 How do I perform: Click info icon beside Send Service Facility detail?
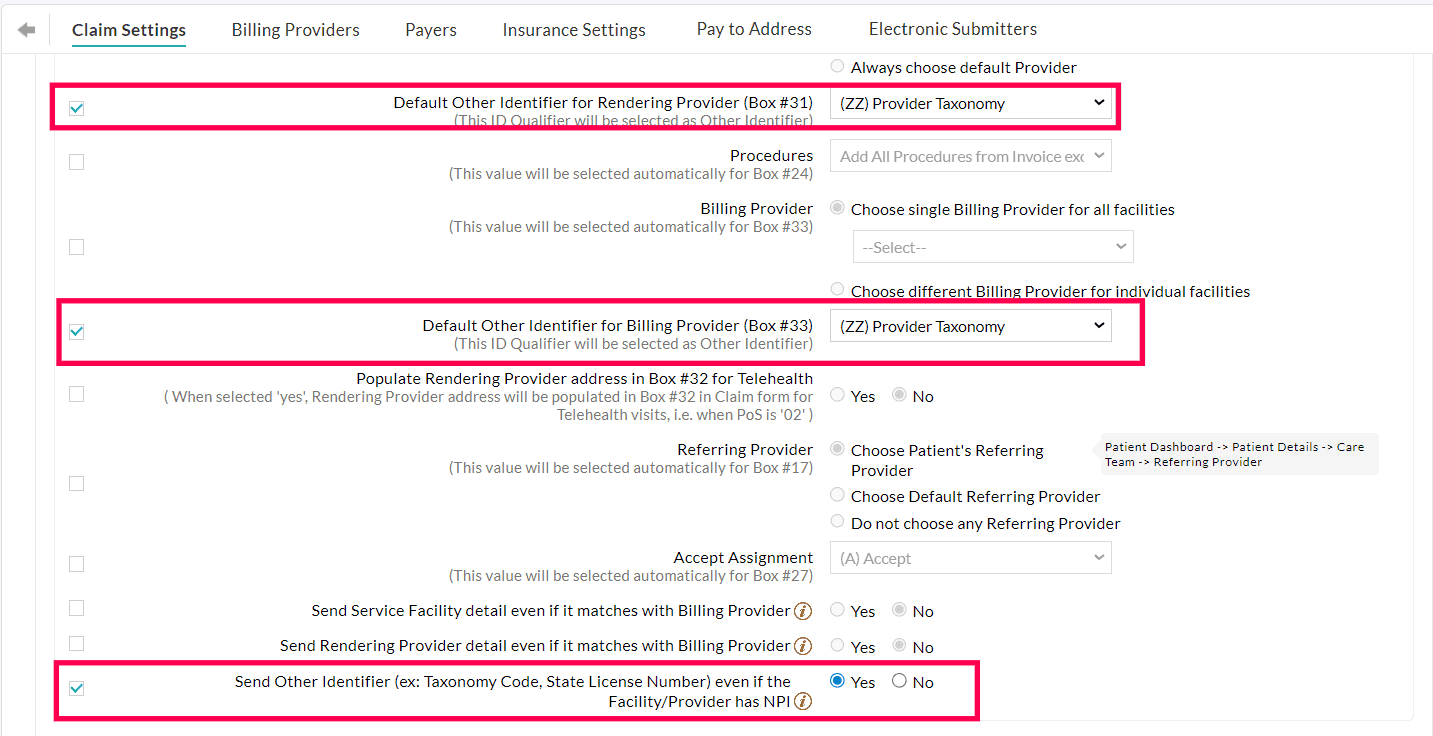[x=803, y=610]
